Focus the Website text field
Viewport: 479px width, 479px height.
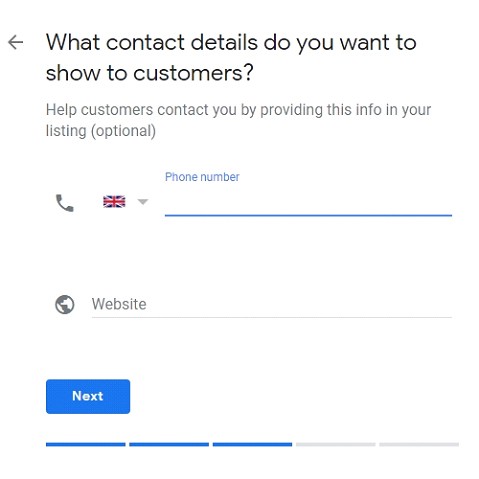(272, 304)
